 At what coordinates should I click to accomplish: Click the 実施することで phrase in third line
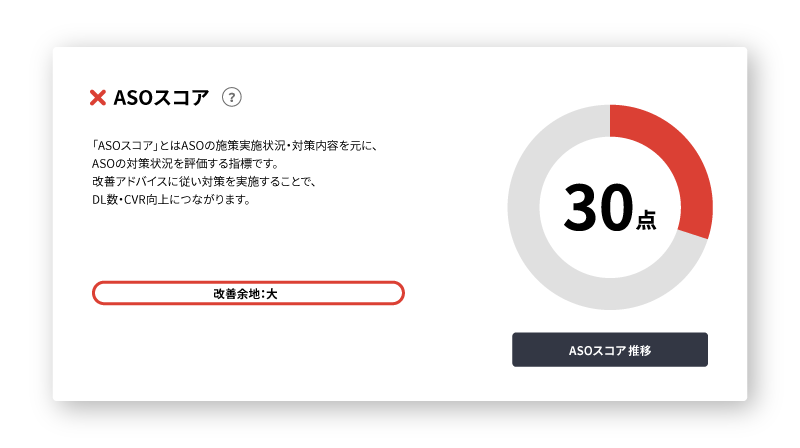point(274,182)
